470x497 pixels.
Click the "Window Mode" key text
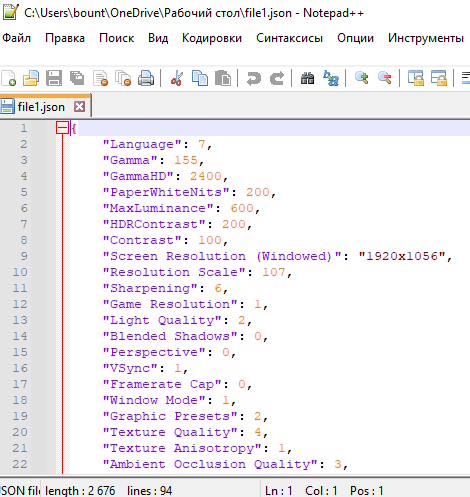154,400
